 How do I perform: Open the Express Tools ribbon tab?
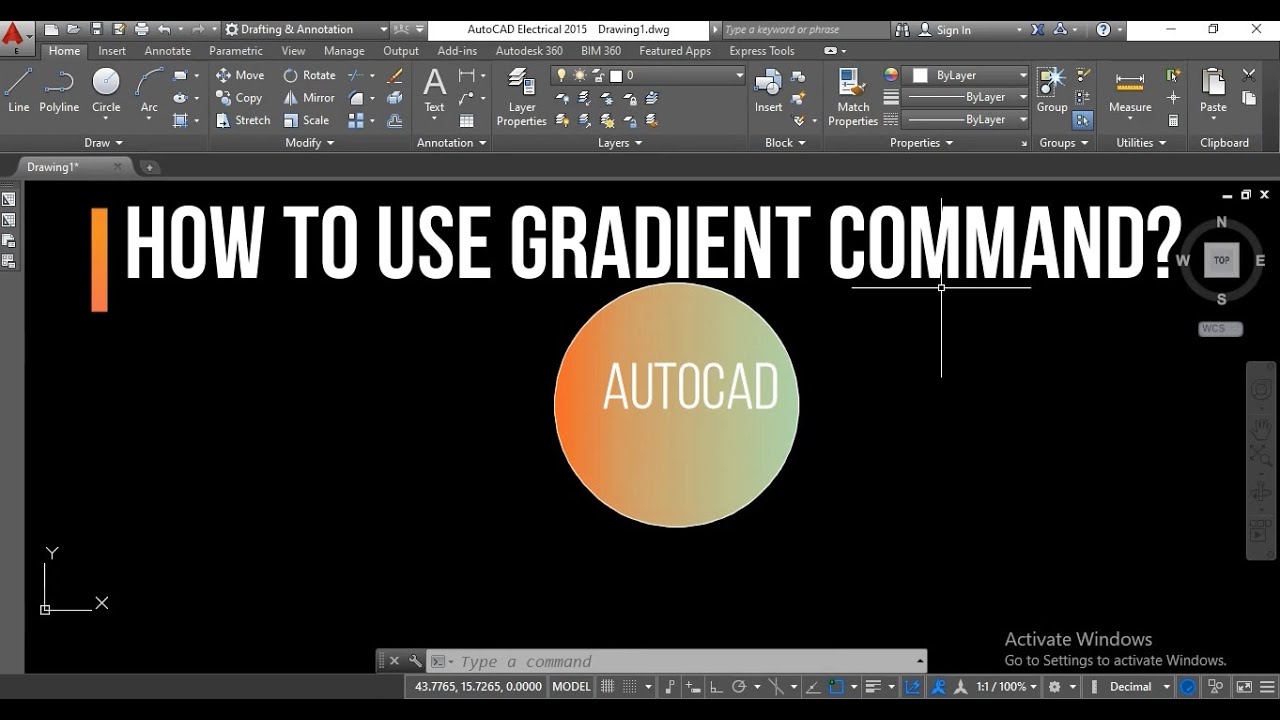(762, 51)
